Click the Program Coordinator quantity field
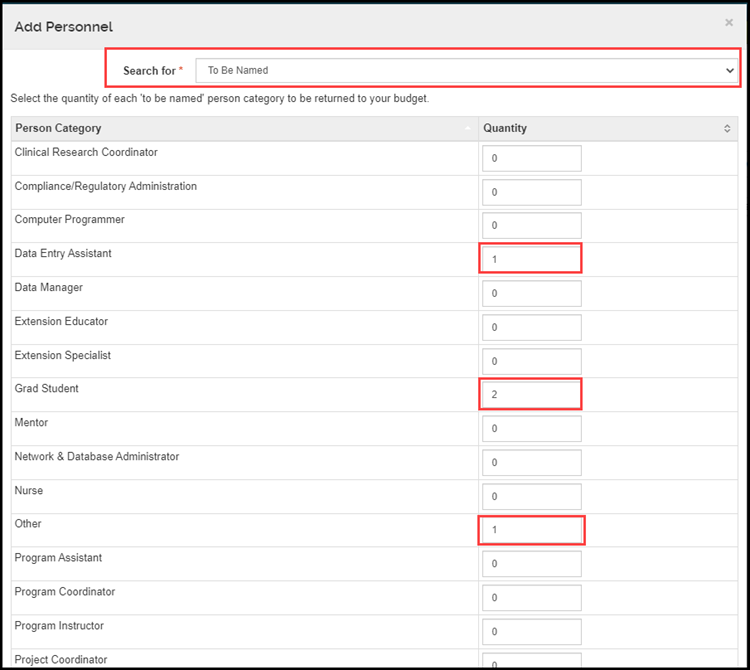The image size is (750, 670). coord(531,598)
